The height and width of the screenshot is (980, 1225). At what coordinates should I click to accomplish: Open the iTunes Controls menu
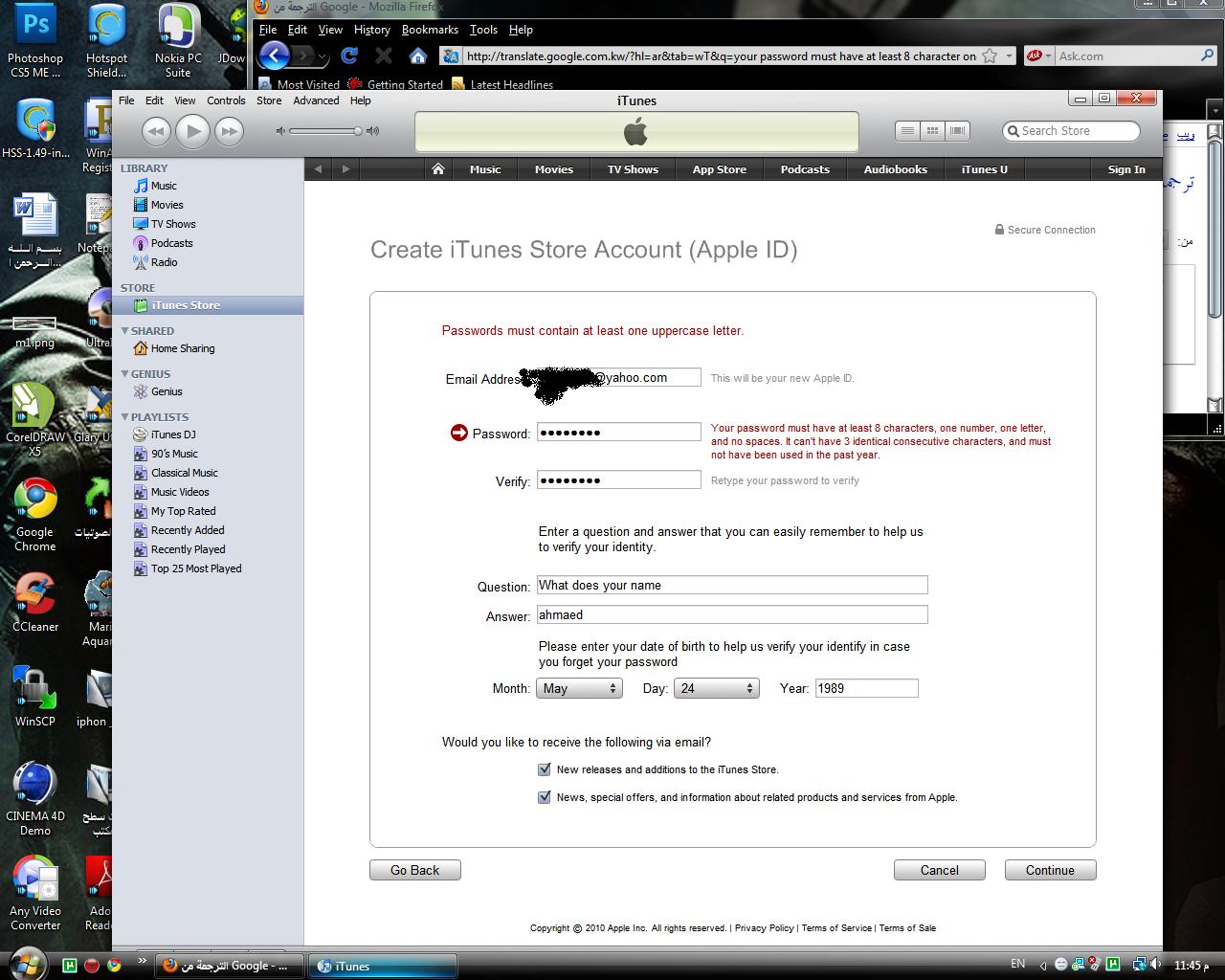[x=226, y=100]
